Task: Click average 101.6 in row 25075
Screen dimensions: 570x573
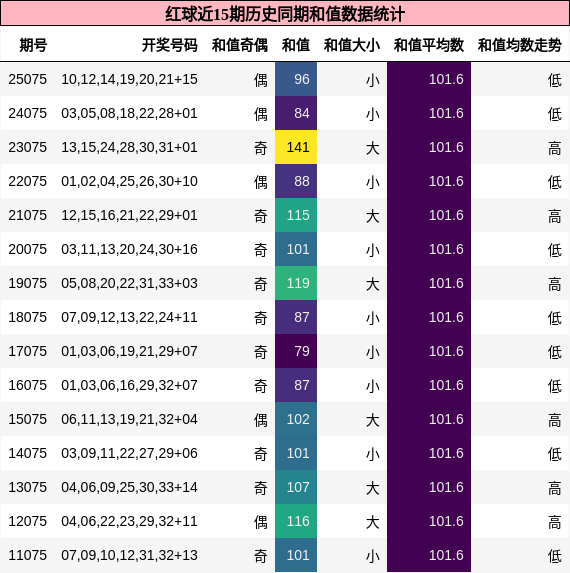Action: click(429, 79)
